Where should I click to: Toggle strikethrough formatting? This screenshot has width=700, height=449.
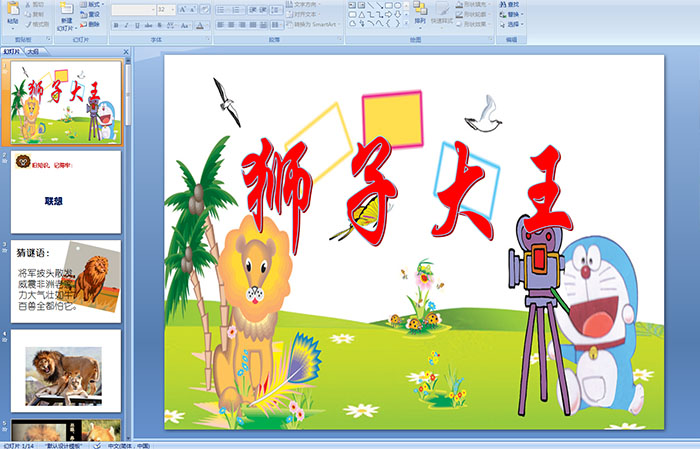pyautogui.click(x=148, y=25)
